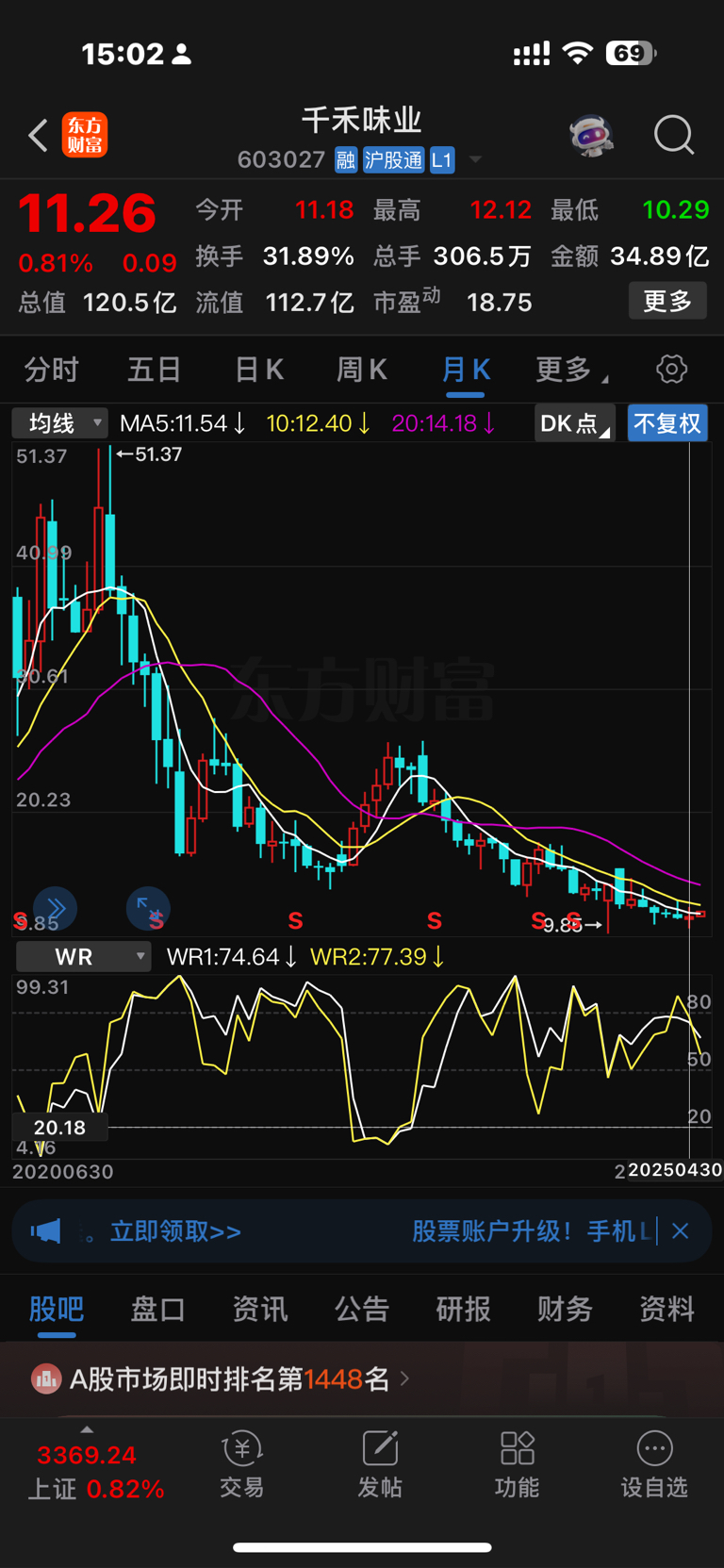Tap the double-arrow chart forward button

coord(56,908)
